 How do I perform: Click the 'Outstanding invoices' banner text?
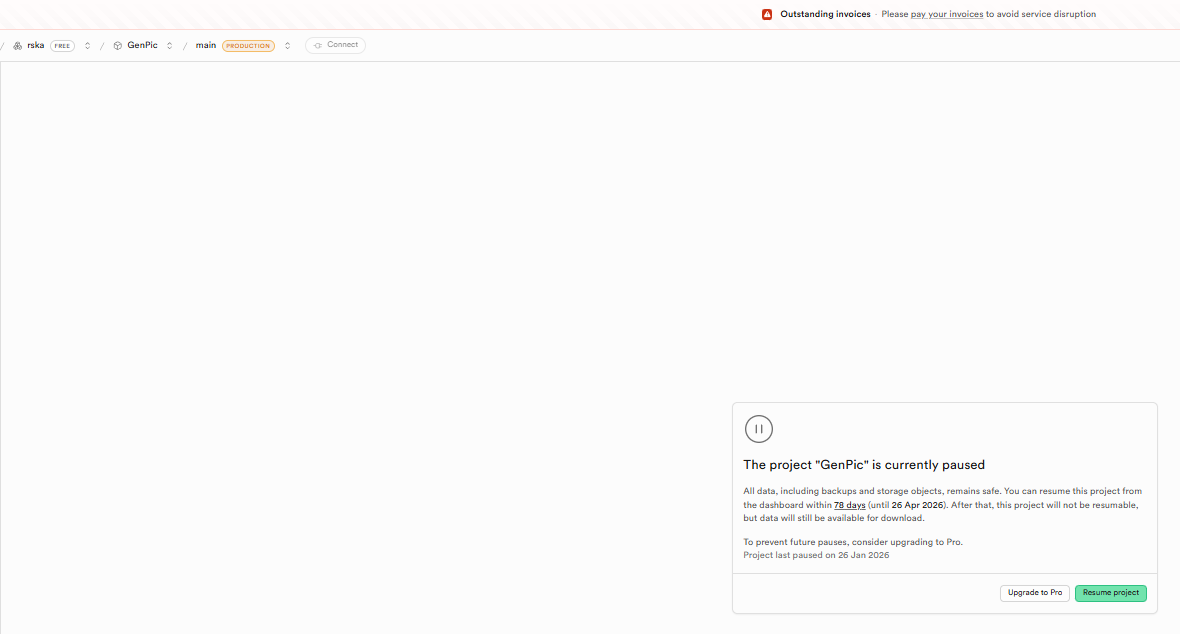click(x=825, y=14)
